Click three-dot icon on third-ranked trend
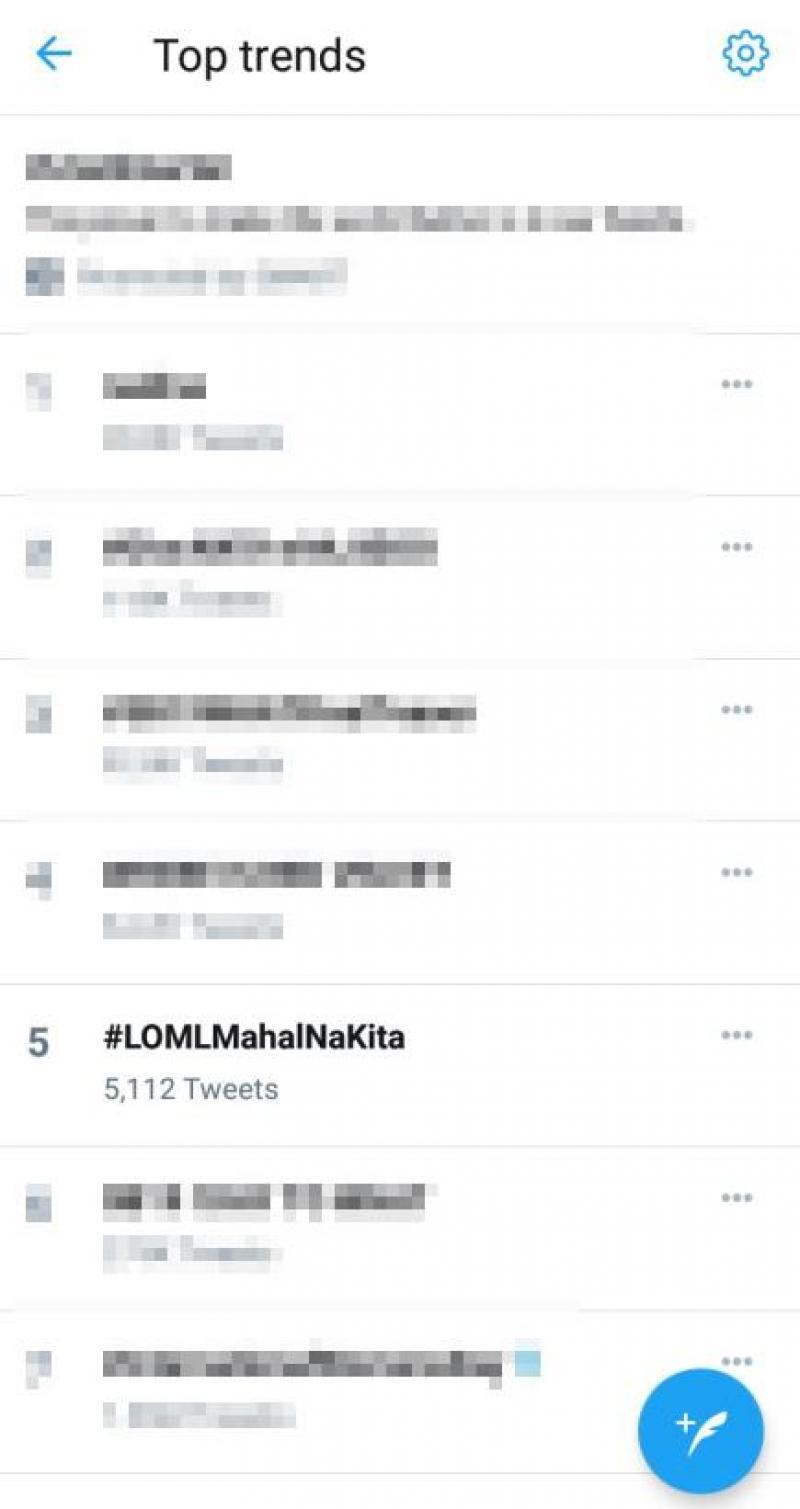The width and height of the screenshot is (800, 1509). pos(736,710)
